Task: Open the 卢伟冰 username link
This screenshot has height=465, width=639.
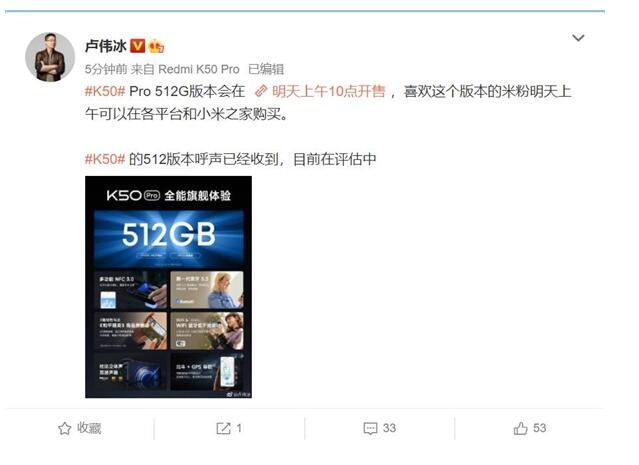Action: pyautogui.click(x=106, y=46)
